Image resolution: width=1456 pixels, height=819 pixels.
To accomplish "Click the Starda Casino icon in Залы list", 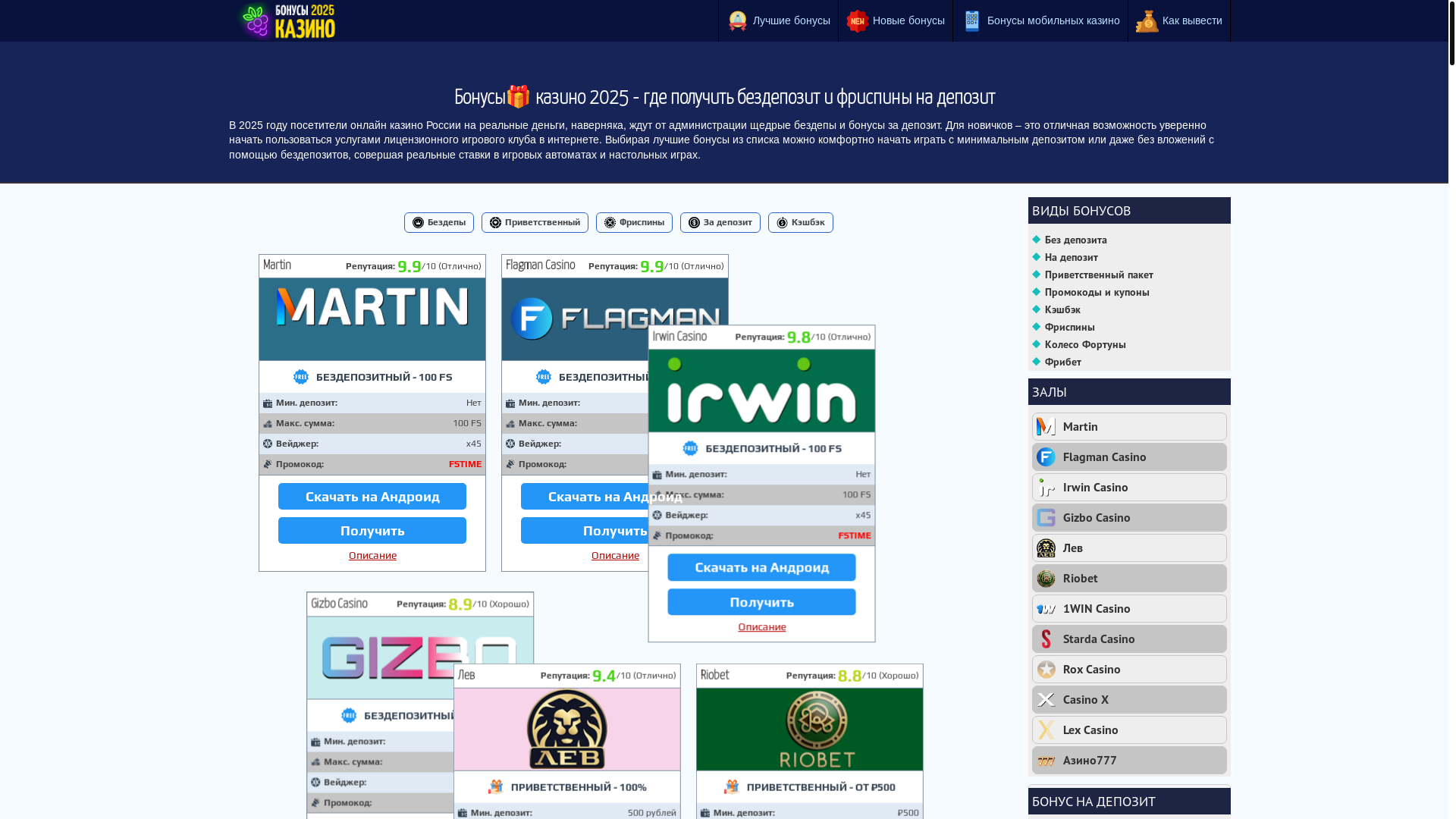I will point(1046,639).
